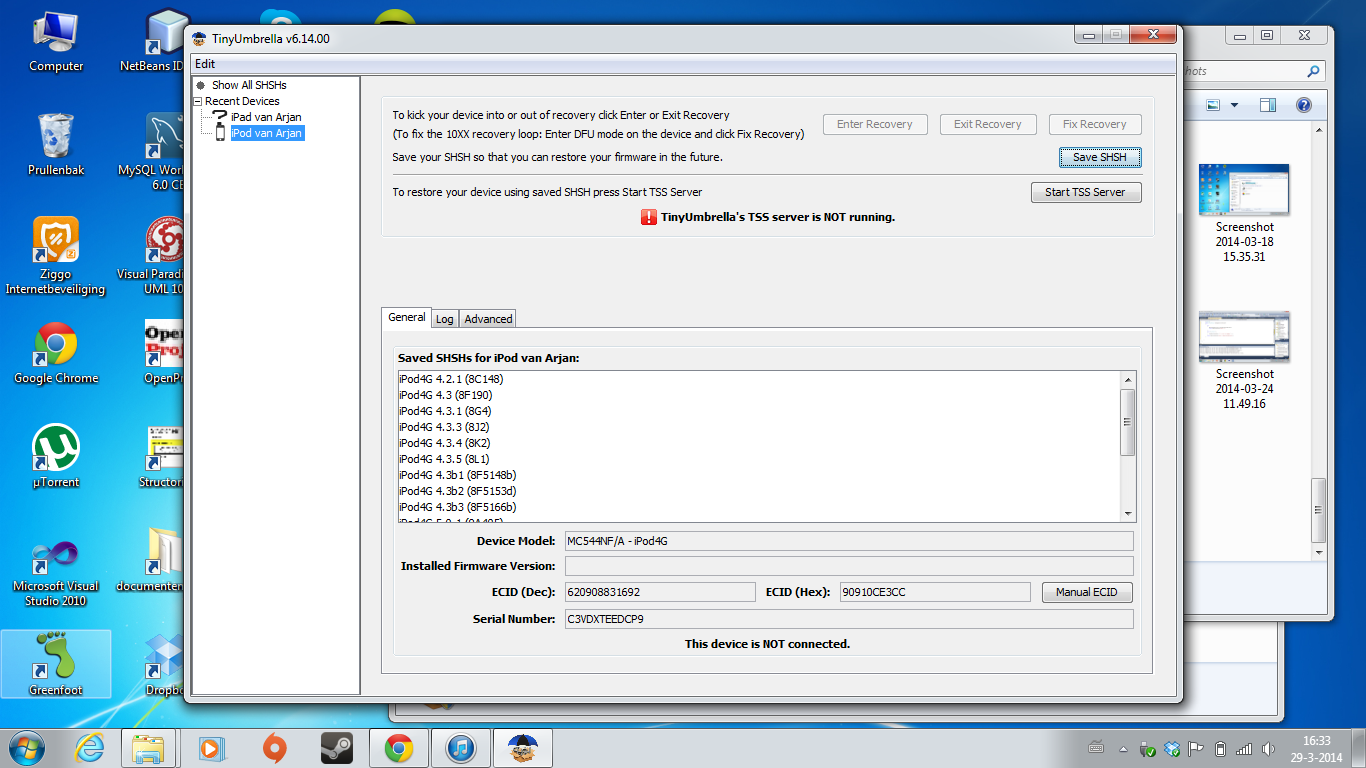
Task: Switch to the Log tab
Action: pyautogui.click(x=445, y=319)
